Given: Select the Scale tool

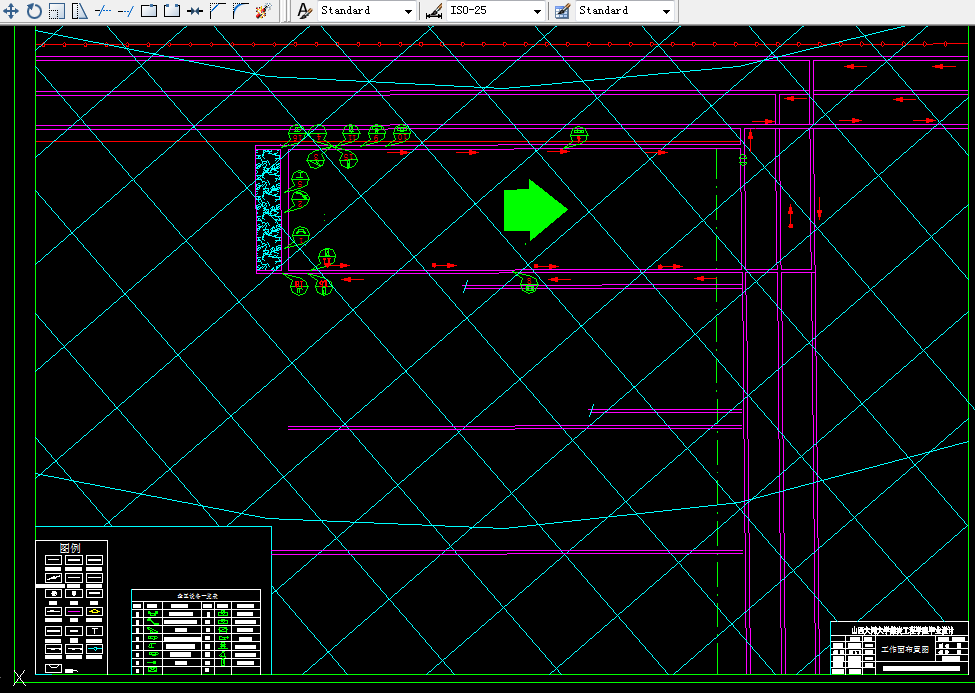Looking at the screenshot, I should pyautogui.click(x=57, y=11).
